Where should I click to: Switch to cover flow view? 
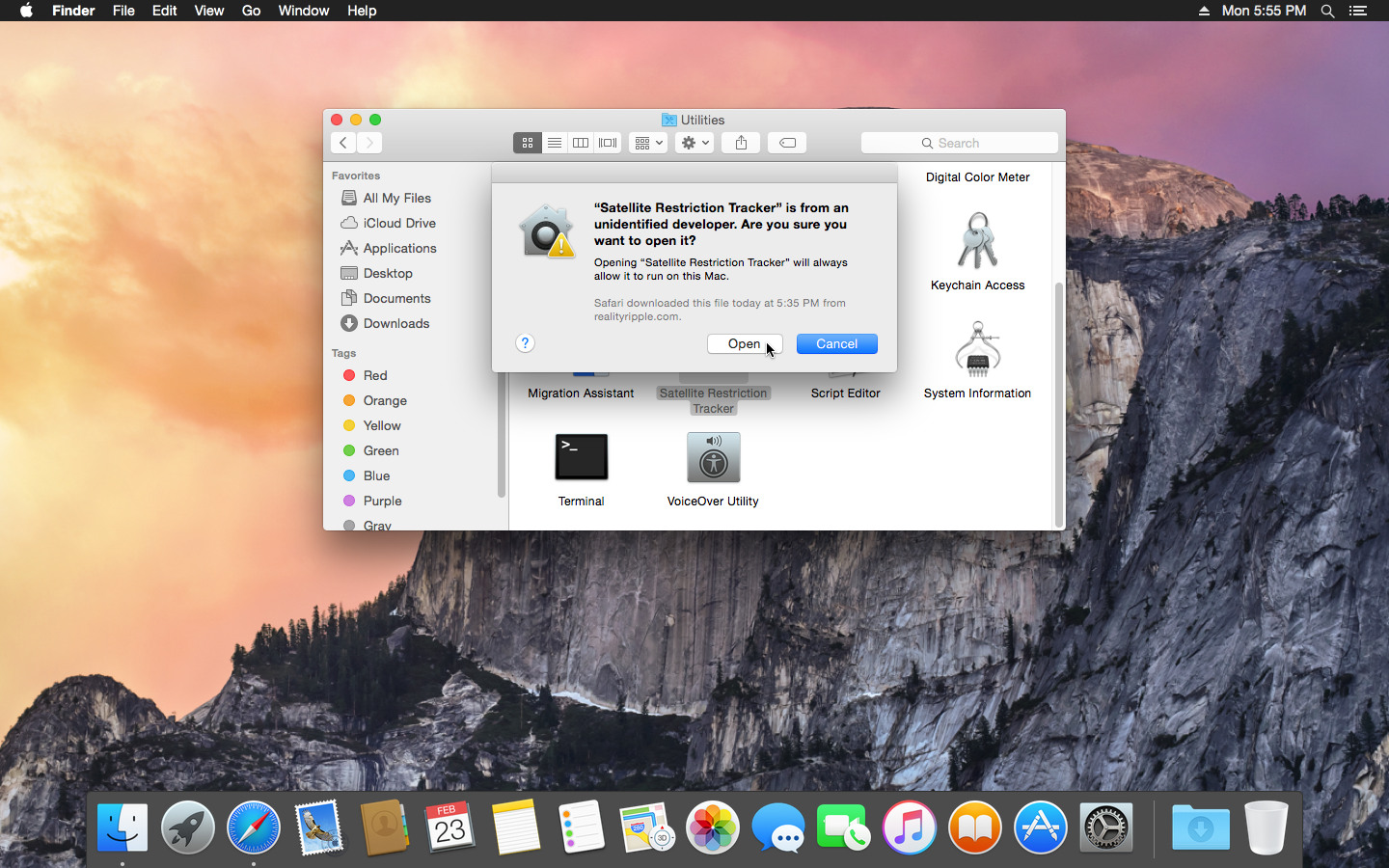pos(607,142)
